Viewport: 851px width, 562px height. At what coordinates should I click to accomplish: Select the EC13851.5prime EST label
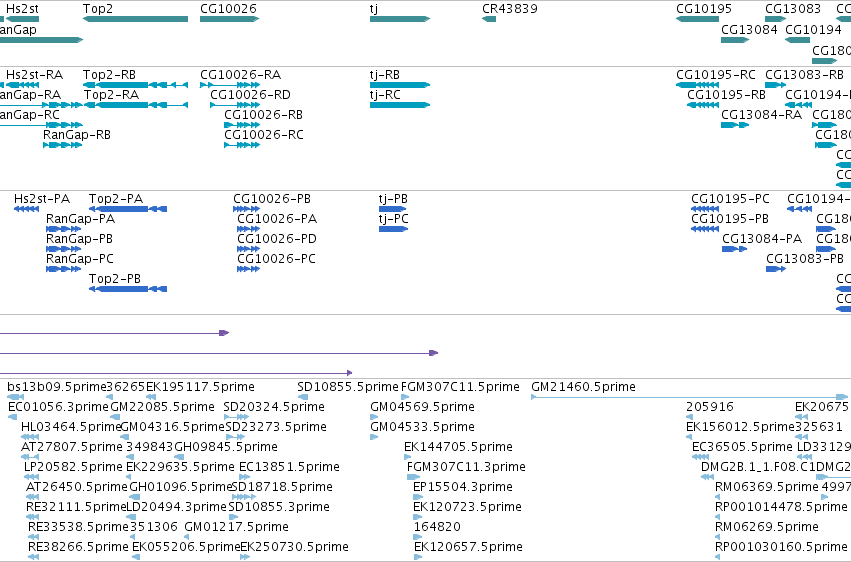point(289,468)
